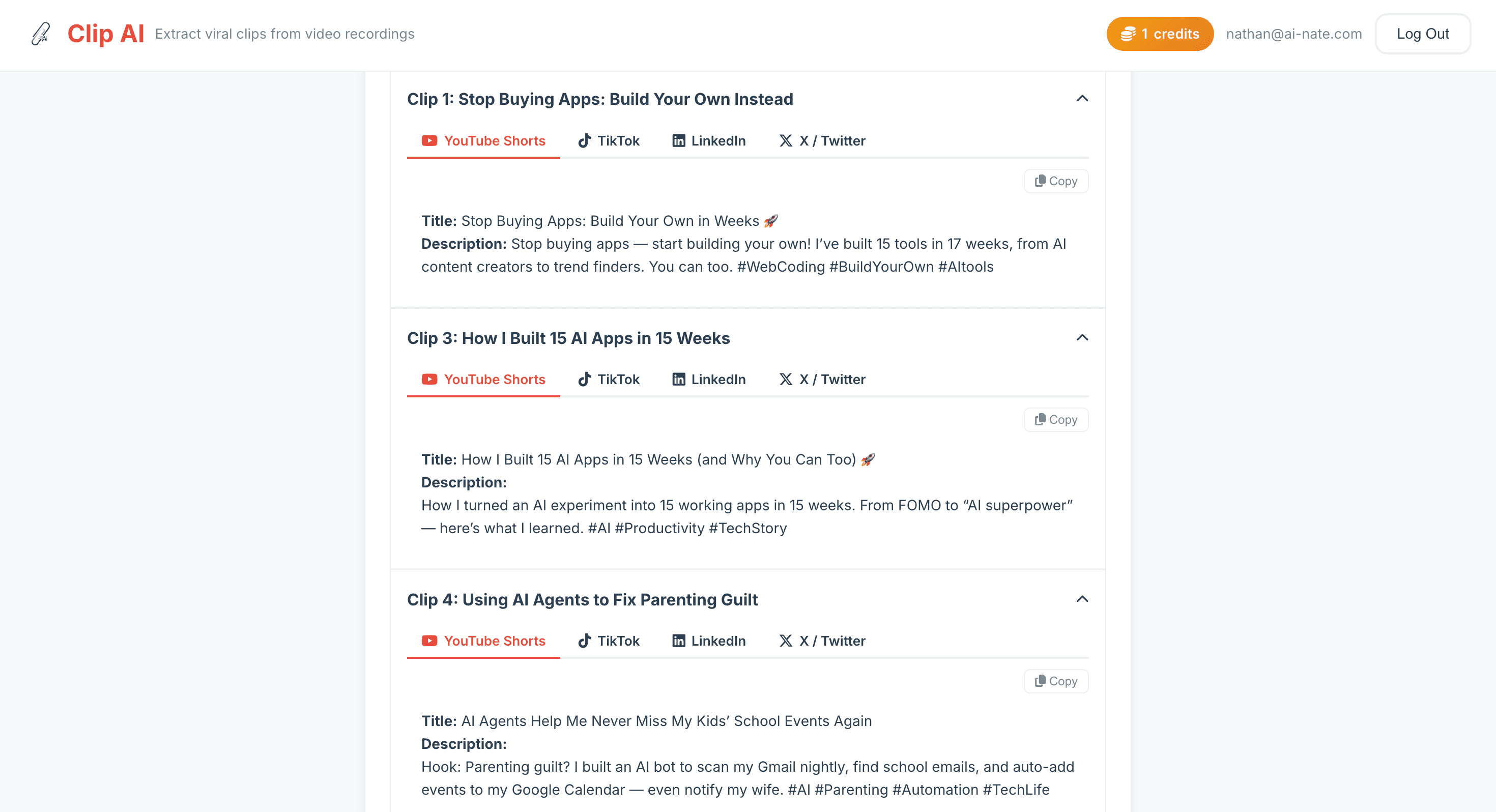The height and width of the screenshot is (812, 1496).
Task: Open the X / Twitter tab for Clip 3
Action: pos(822,379)
